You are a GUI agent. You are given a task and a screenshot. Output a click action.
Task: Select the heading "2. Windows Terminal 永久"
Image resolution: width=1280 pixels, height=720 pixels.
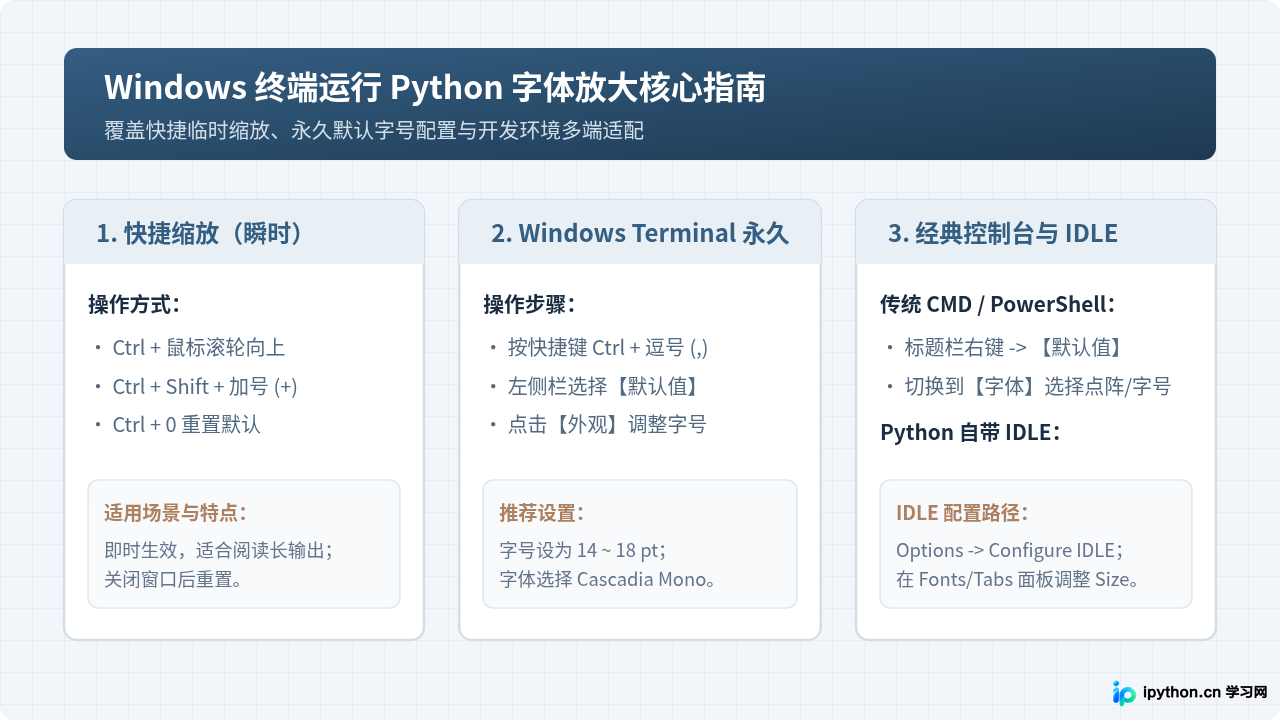(x=640, y=233)
